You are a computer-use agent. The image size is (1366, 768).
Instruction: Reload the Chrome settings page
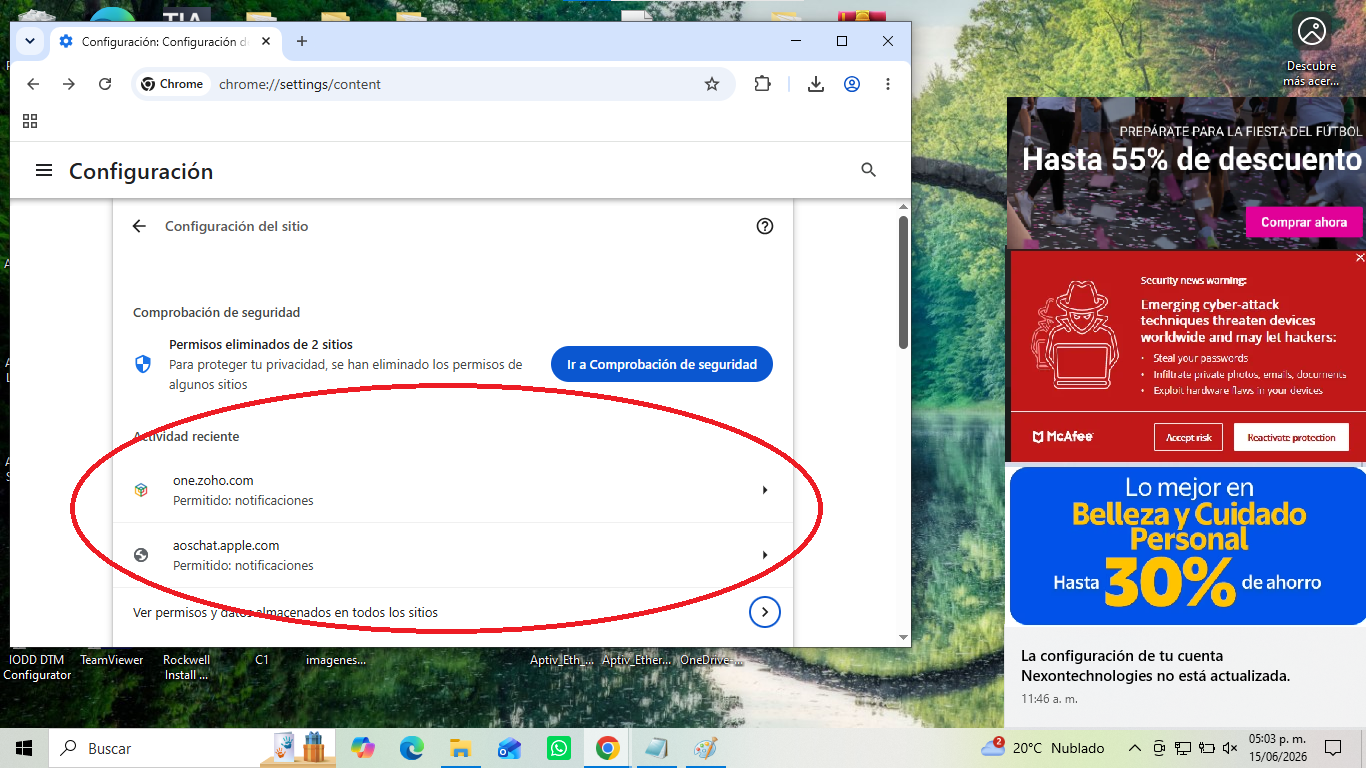coord(105,84)
